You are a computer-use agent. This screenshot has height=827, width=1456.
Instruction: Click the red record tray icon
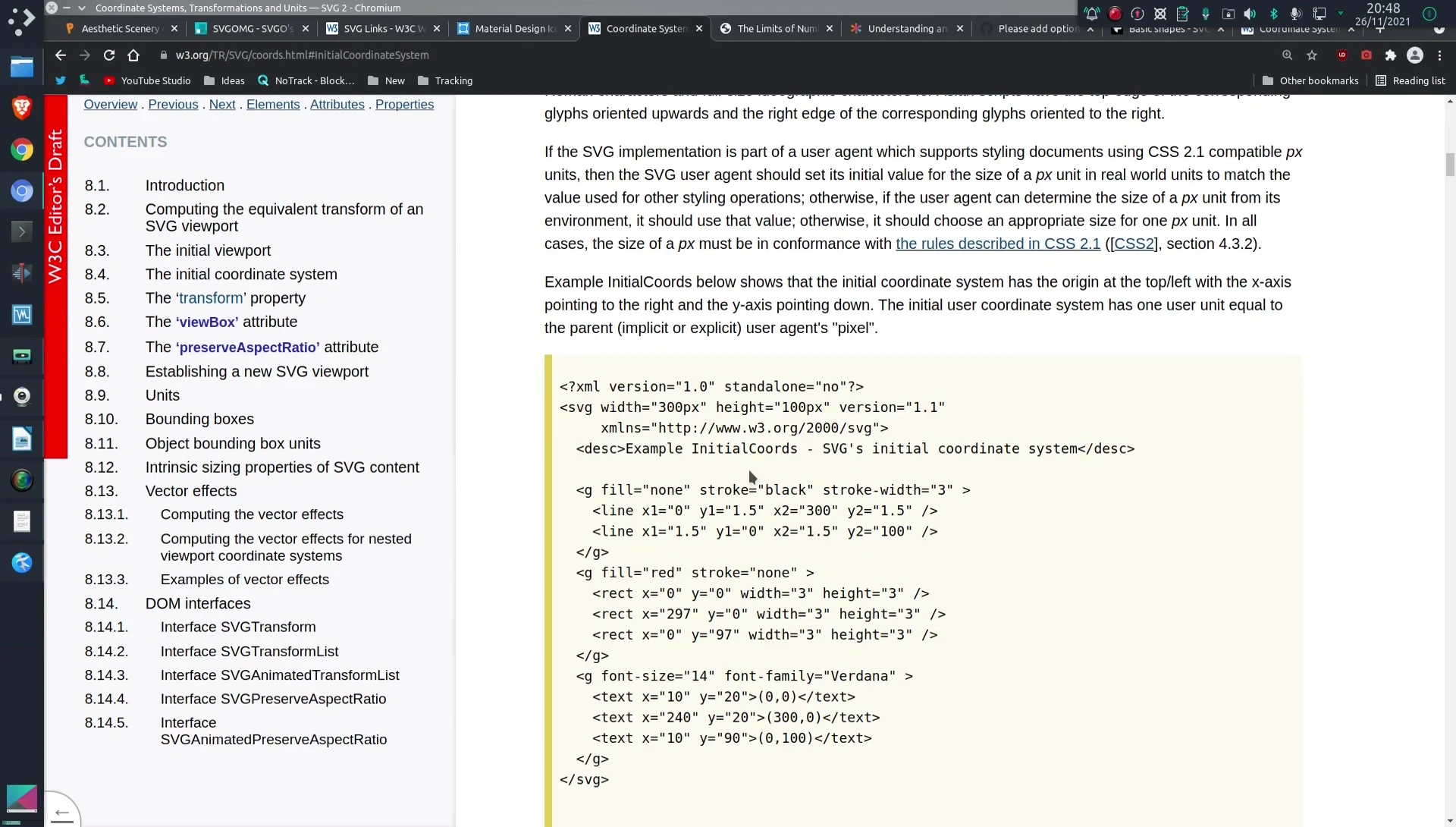click(x=1115, y=14)
